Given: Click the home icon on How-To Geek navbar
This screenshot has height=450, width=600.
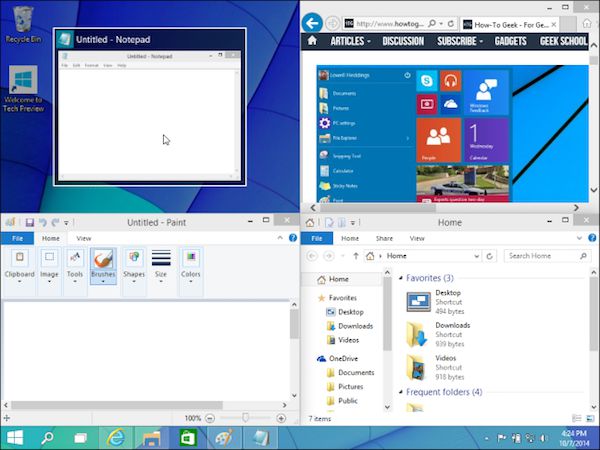Looking at the screenshot, I should coord(313,42).
